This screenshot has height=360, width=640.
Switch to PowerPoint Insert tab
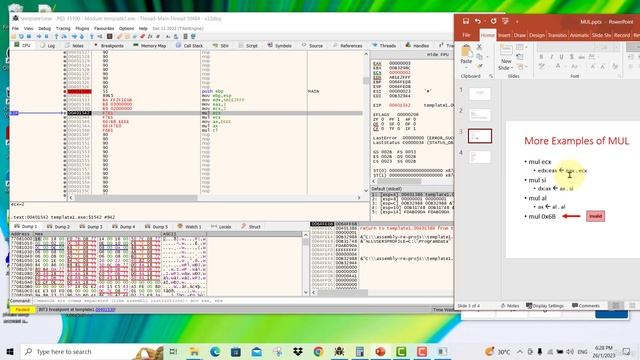coord(504,36)
